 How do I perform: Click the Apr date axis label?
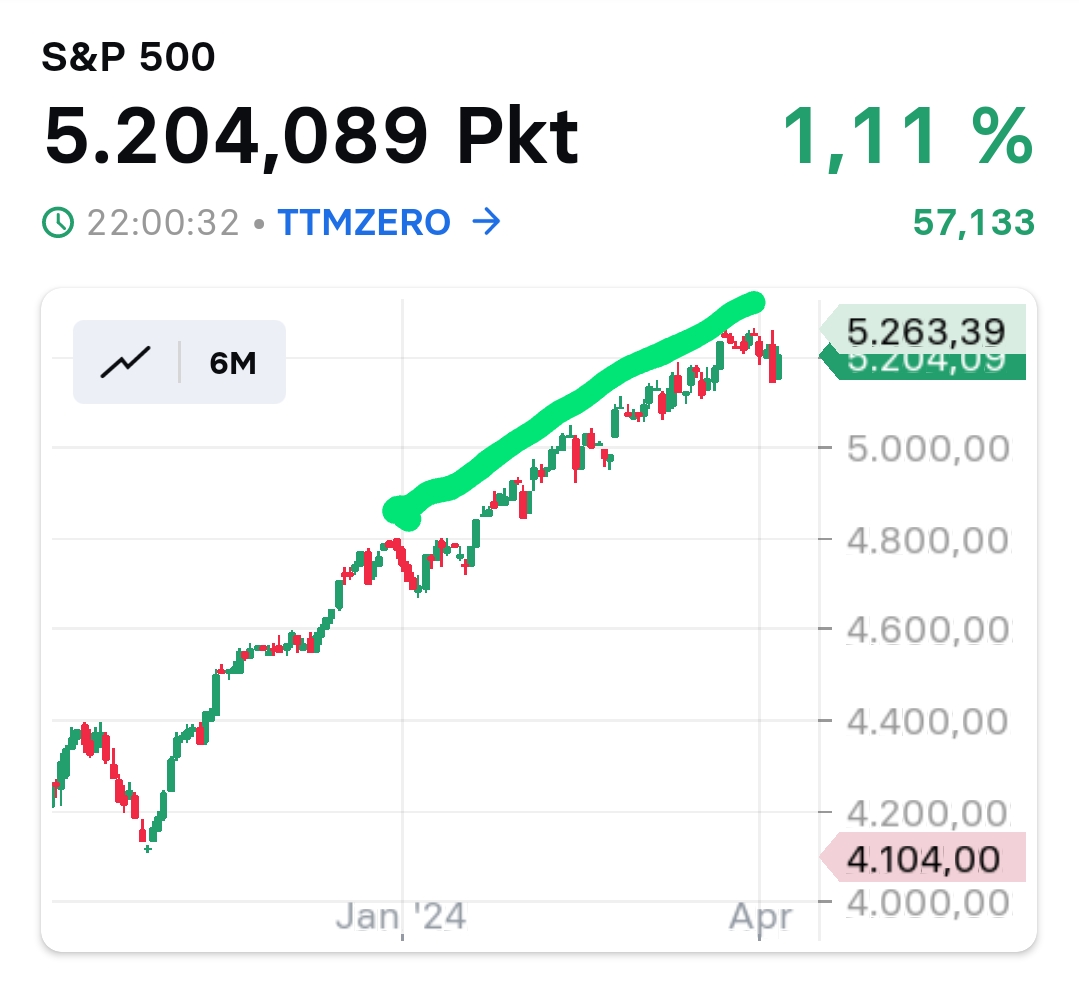(761, 916)
